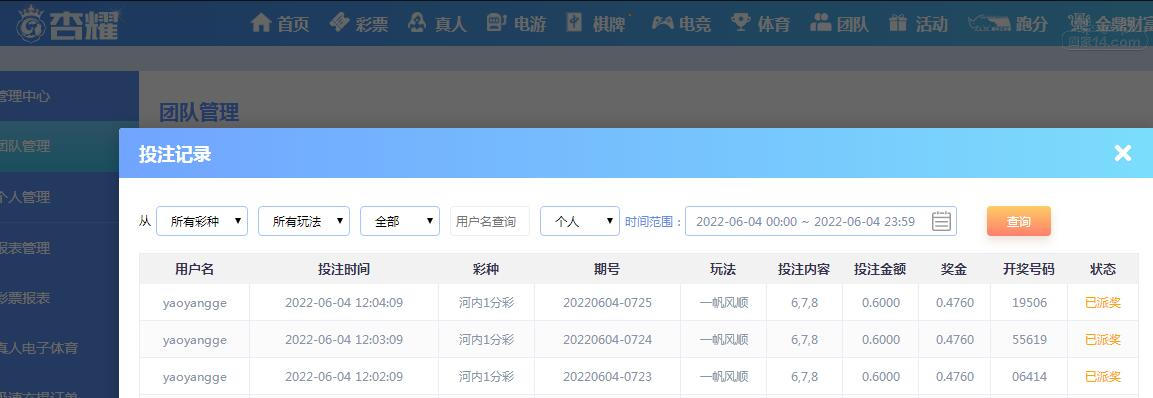
Task: Click the slot machine icon beside 电游
Action: [496, 22]
